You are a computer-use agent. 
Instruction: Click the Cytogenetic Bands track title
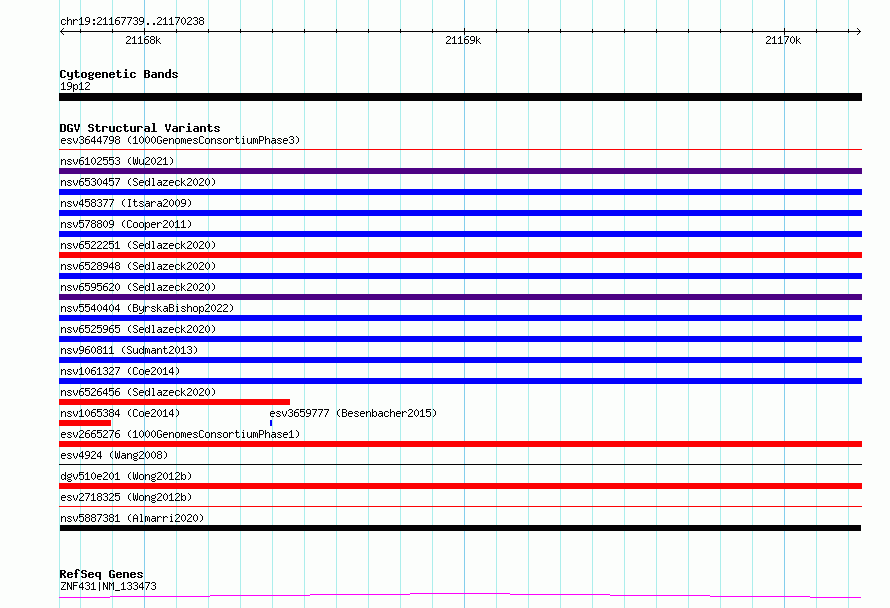119,74
